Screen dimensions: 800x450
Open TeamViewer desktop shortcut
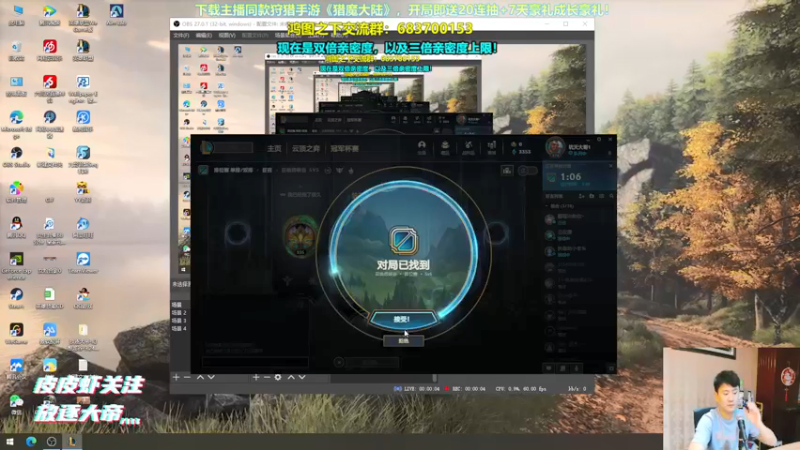pos(83,263)
